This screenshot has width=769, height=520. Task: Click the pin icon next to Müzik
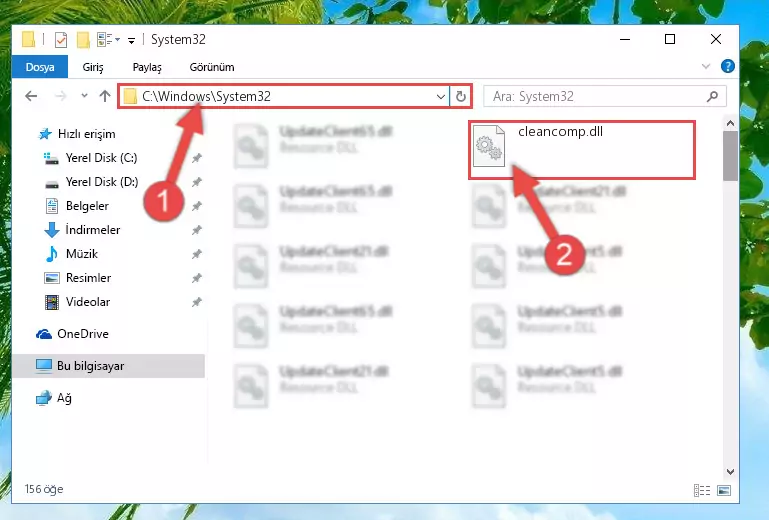click(x=197, y=254)
